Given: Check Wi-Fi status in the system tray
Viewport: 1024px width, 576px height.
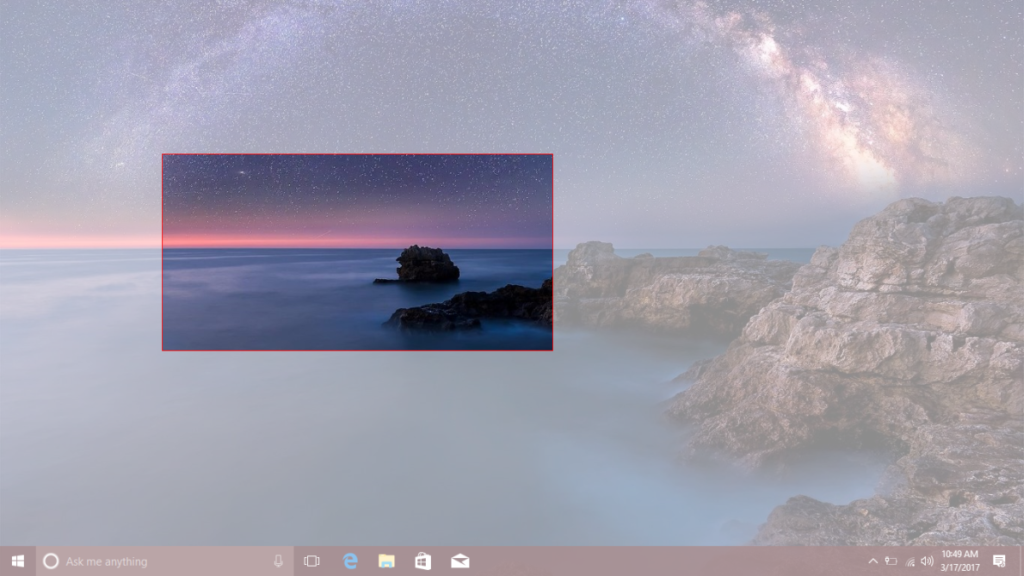Looking at the screenshot, I should pos(910,562).
